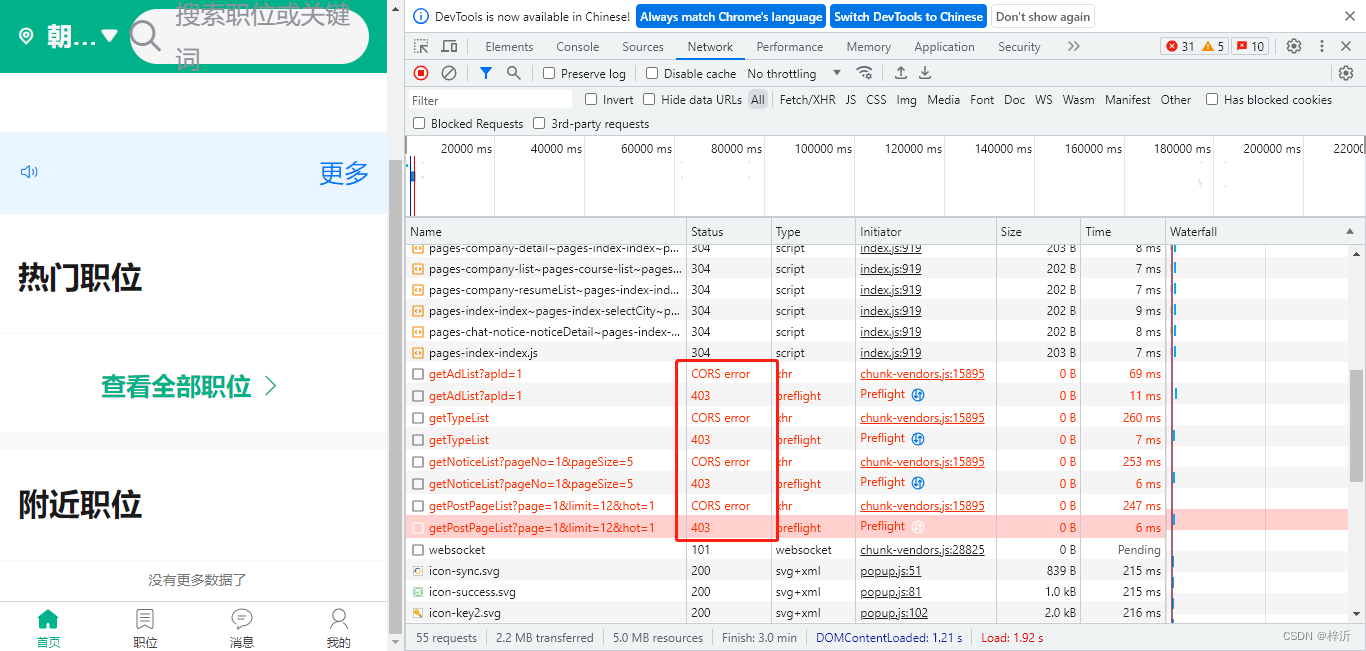Open the DevTools three-dot menu

[1321, 46]
